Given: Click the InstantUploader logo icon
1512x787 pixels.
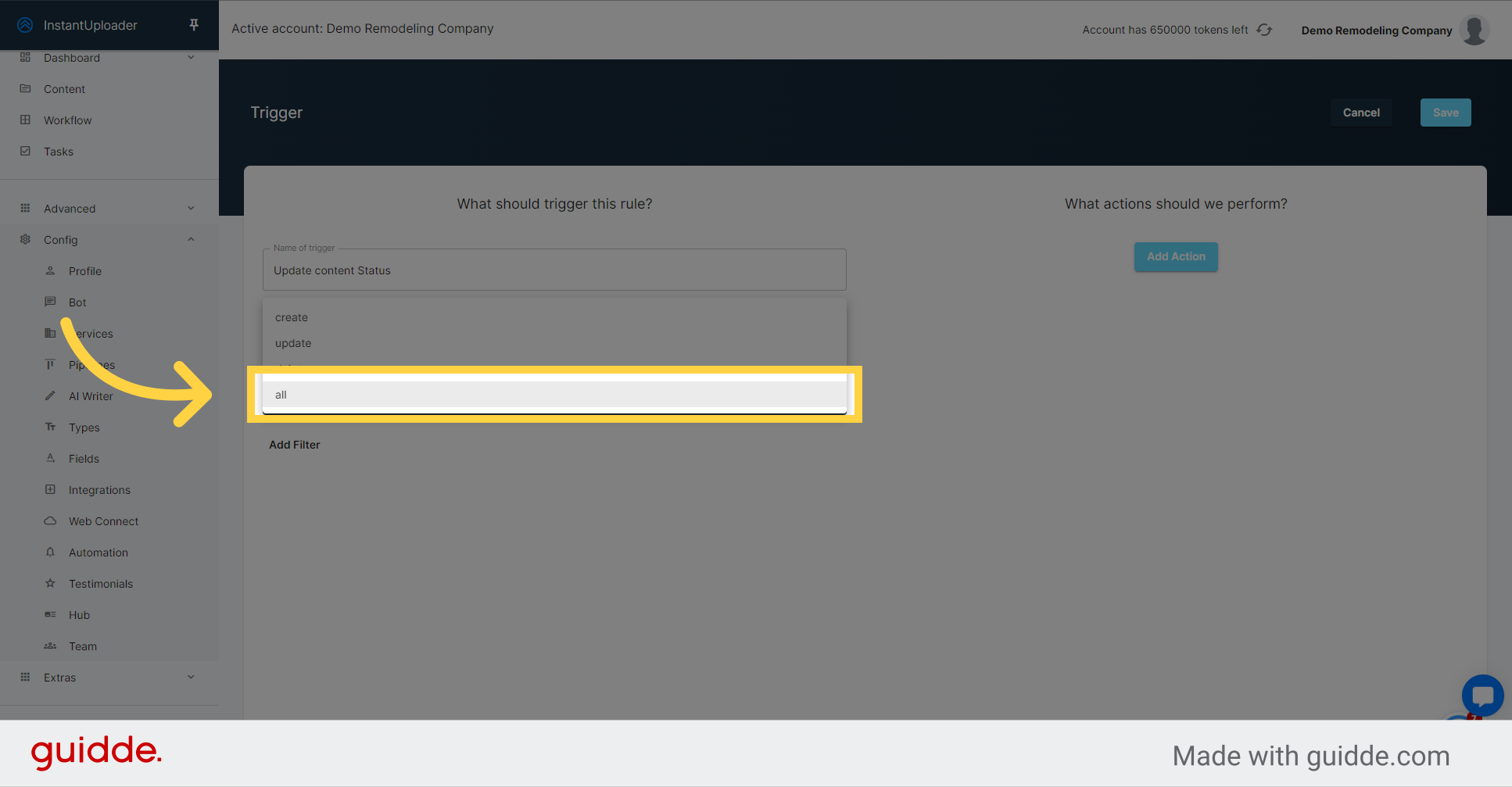Looking at the screenshot, I should (24, 24).
